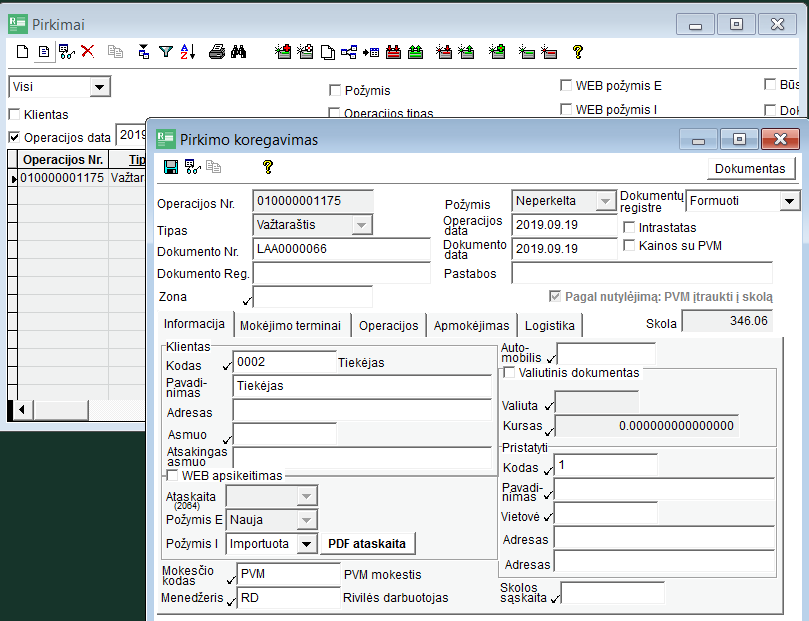809x621 pixels.
Task: Click the empty Pastabos input field
Action: [x=642, y=273]
